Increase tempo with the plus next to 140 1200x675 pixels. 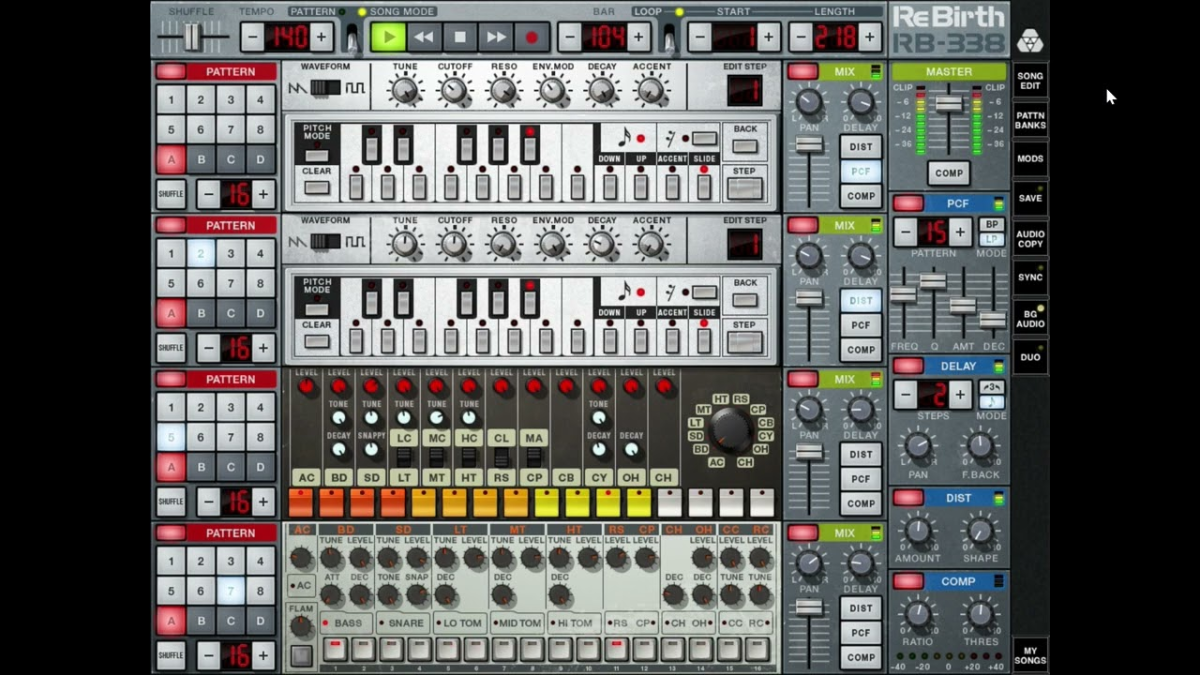pyautogui.click(x=321, y=38)
